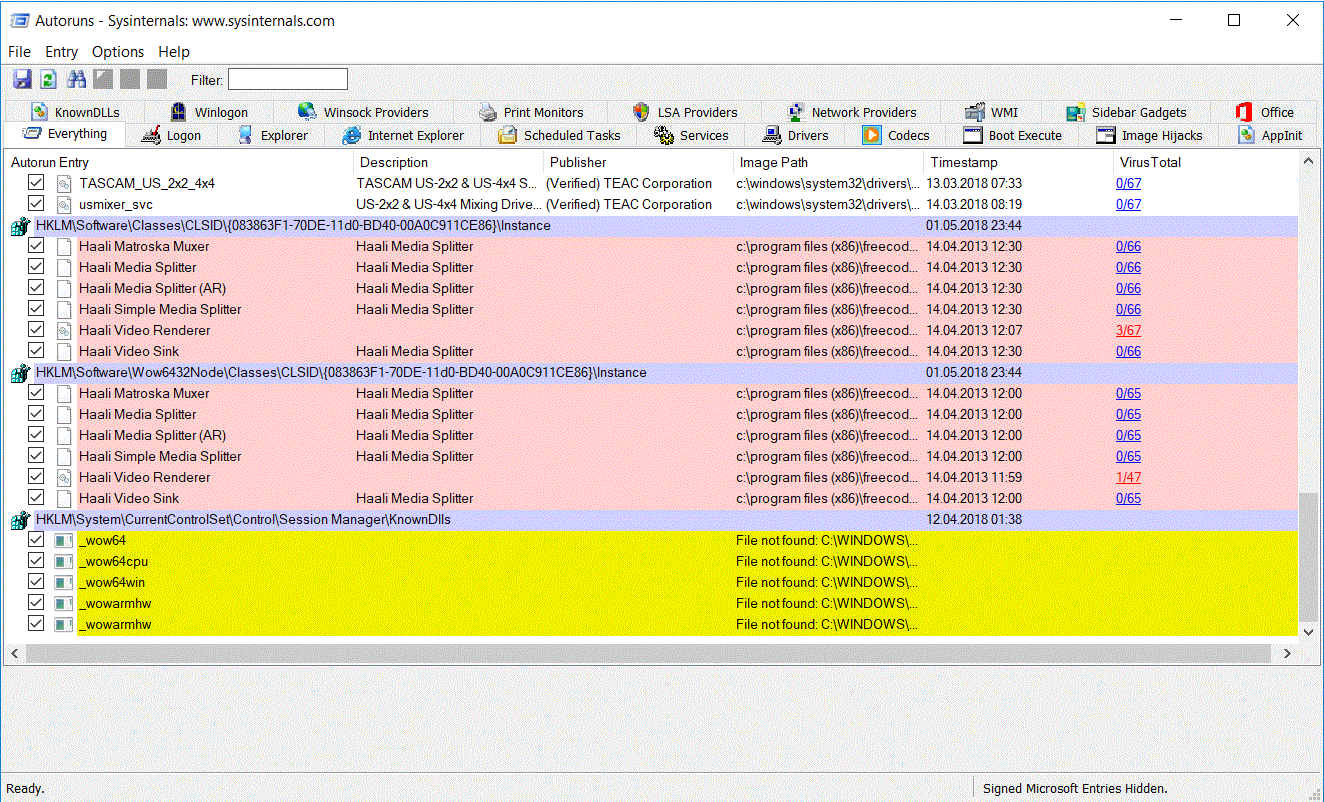Click file icon beside TASCAM_US_2x2_4x4
This screenshot has width=1324, height=802.
(x=64, y=183)
